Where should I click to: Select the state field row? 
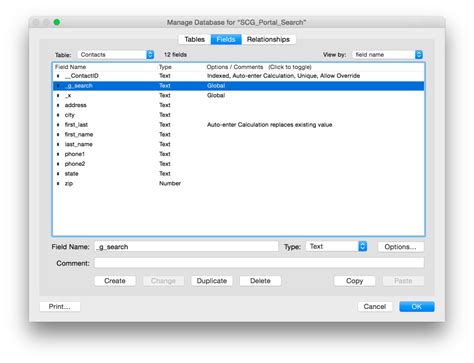(238, 174)
